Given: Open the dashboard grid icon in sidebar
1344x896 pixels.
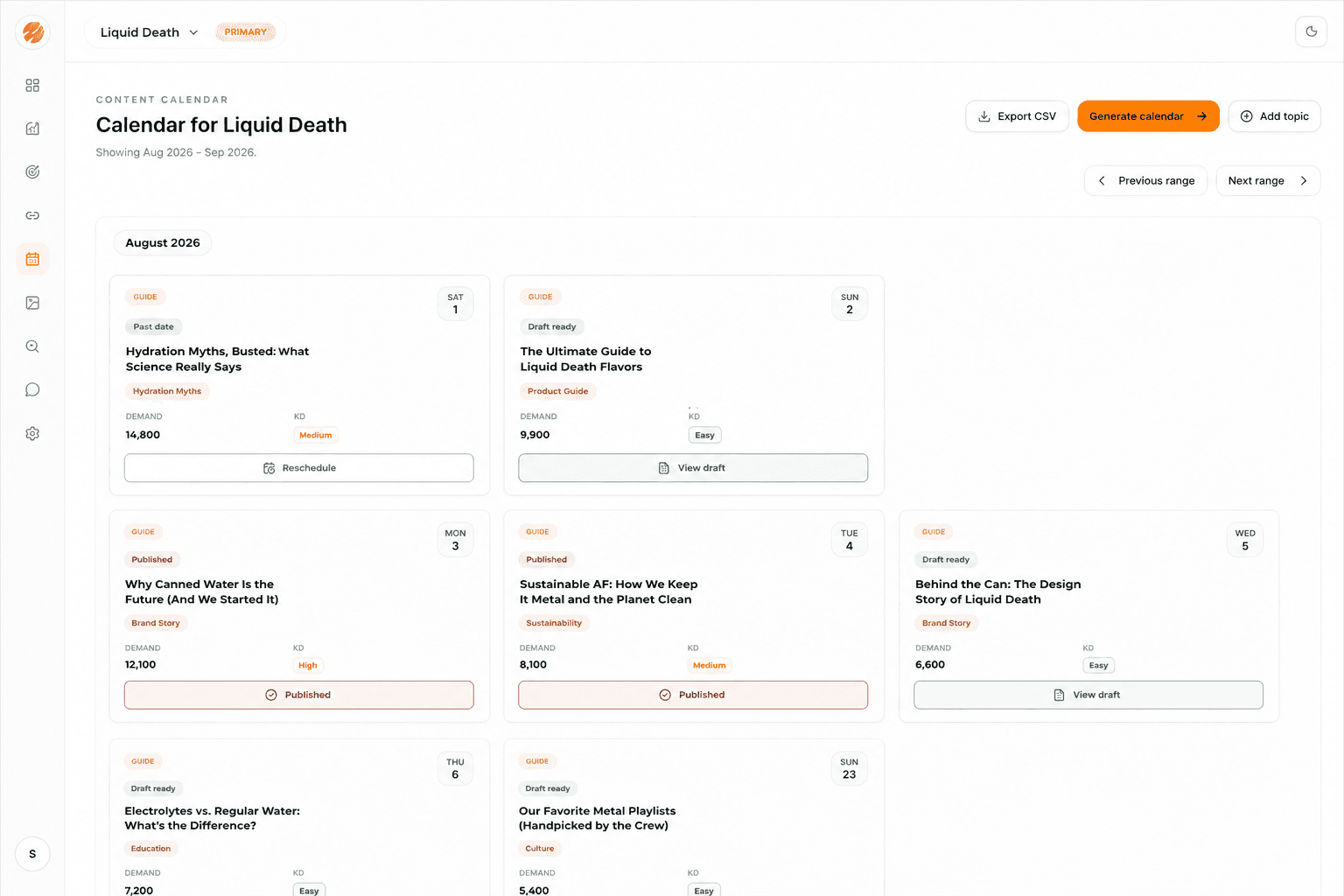Looking at the screenshot, I should click(x=32, y=85).
